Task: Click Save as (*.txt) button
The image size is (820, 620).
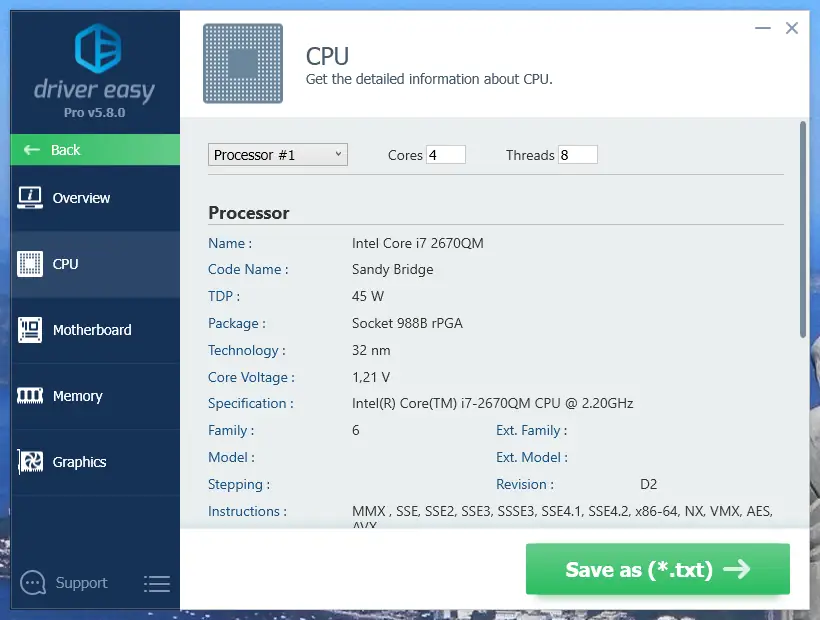Action: point(657,570)
